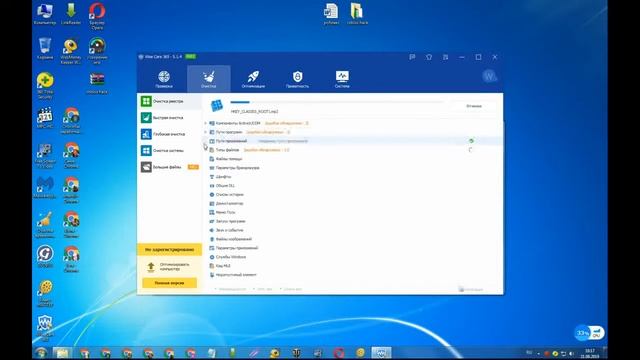
Task: Select the Корзина recycle bin icon
Action: (x=45, y=48)
